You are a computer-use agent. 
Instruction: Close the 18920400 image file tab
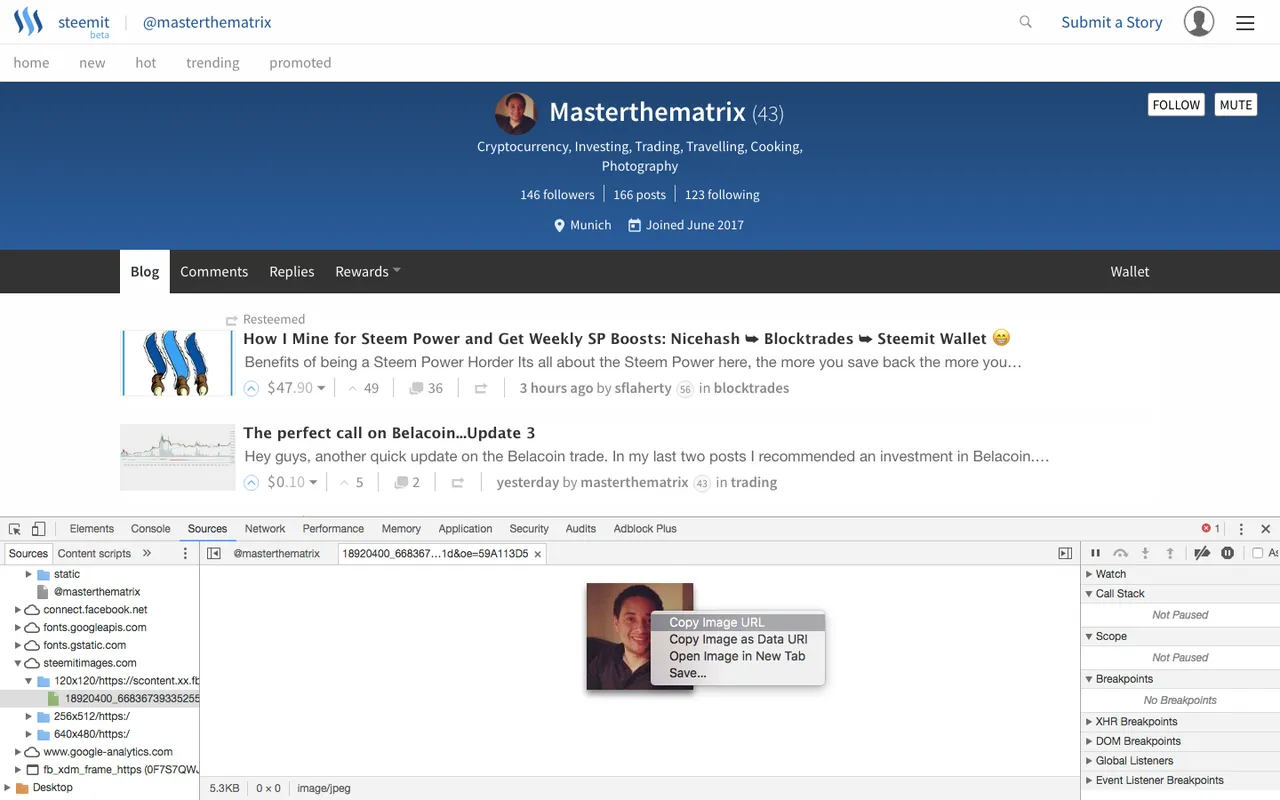coord(537,554)
